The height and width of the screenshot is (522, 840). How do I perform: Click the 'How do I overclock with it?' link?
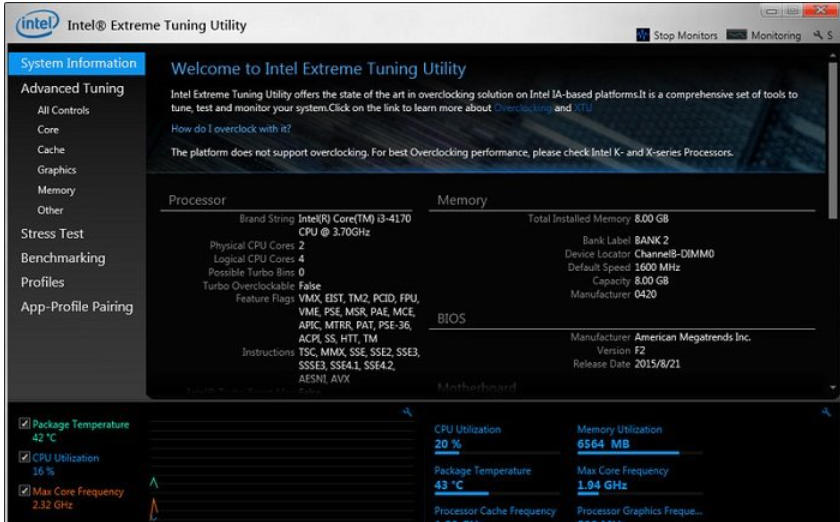[231, 129]
